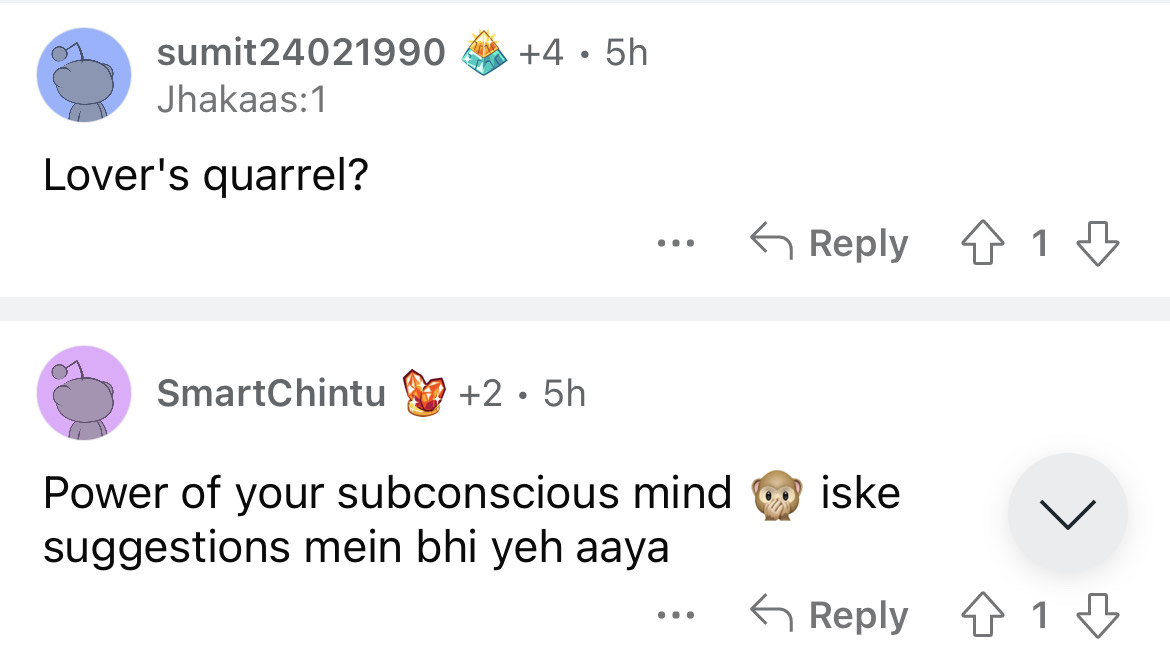Viewport: 1170px width, 663px height.
Task: Reply to the "Lover's quarrel?" comment
Action: click(x=830, y=243)
